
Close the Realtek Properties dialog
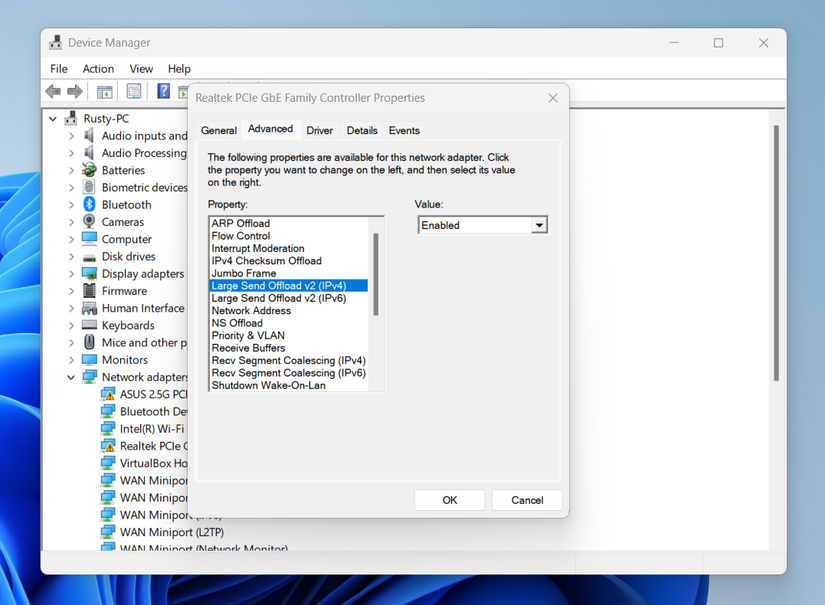click(552, 98)
